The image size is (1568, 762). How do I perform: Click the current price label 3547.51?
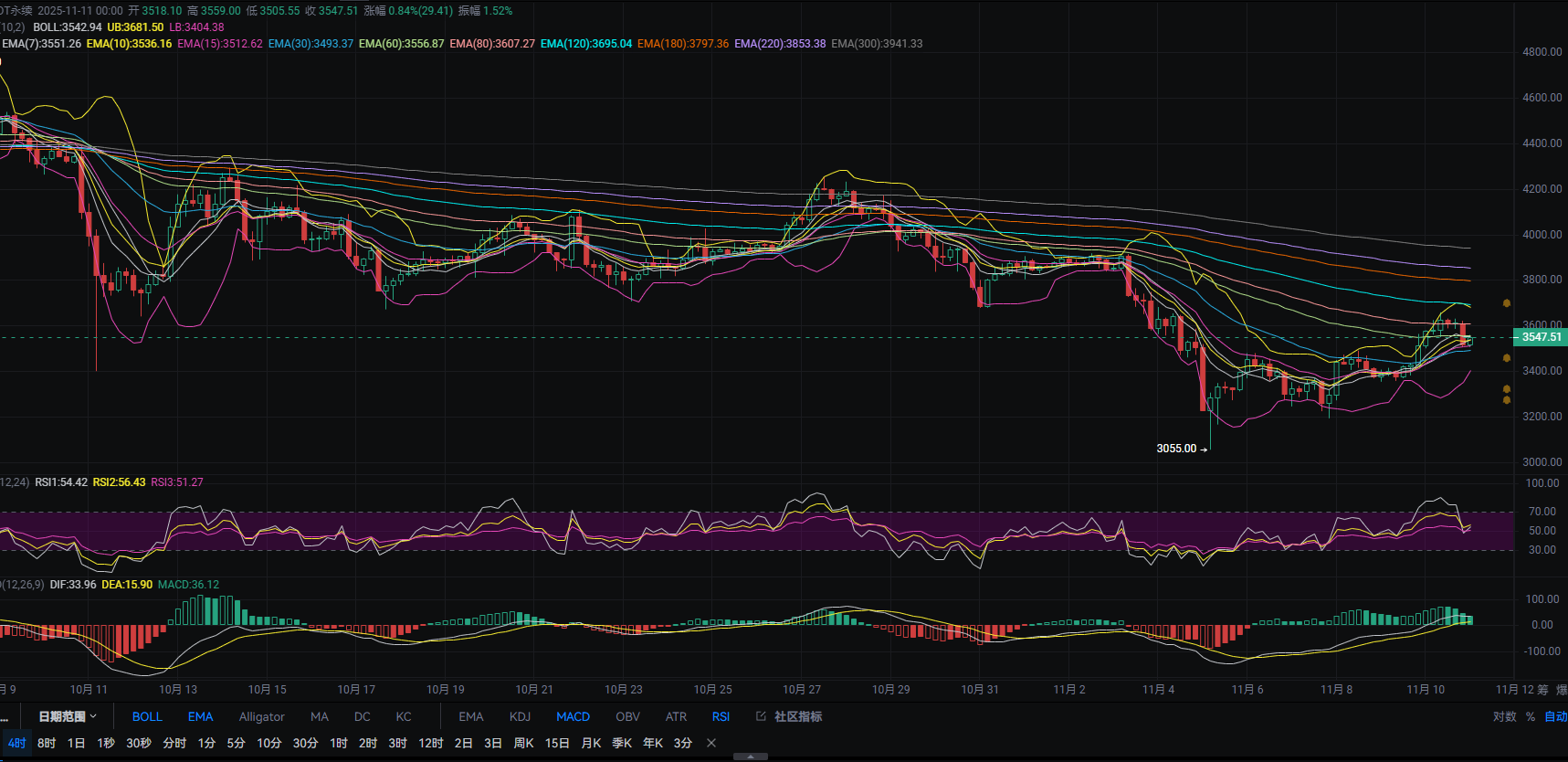coord(1541,337)
